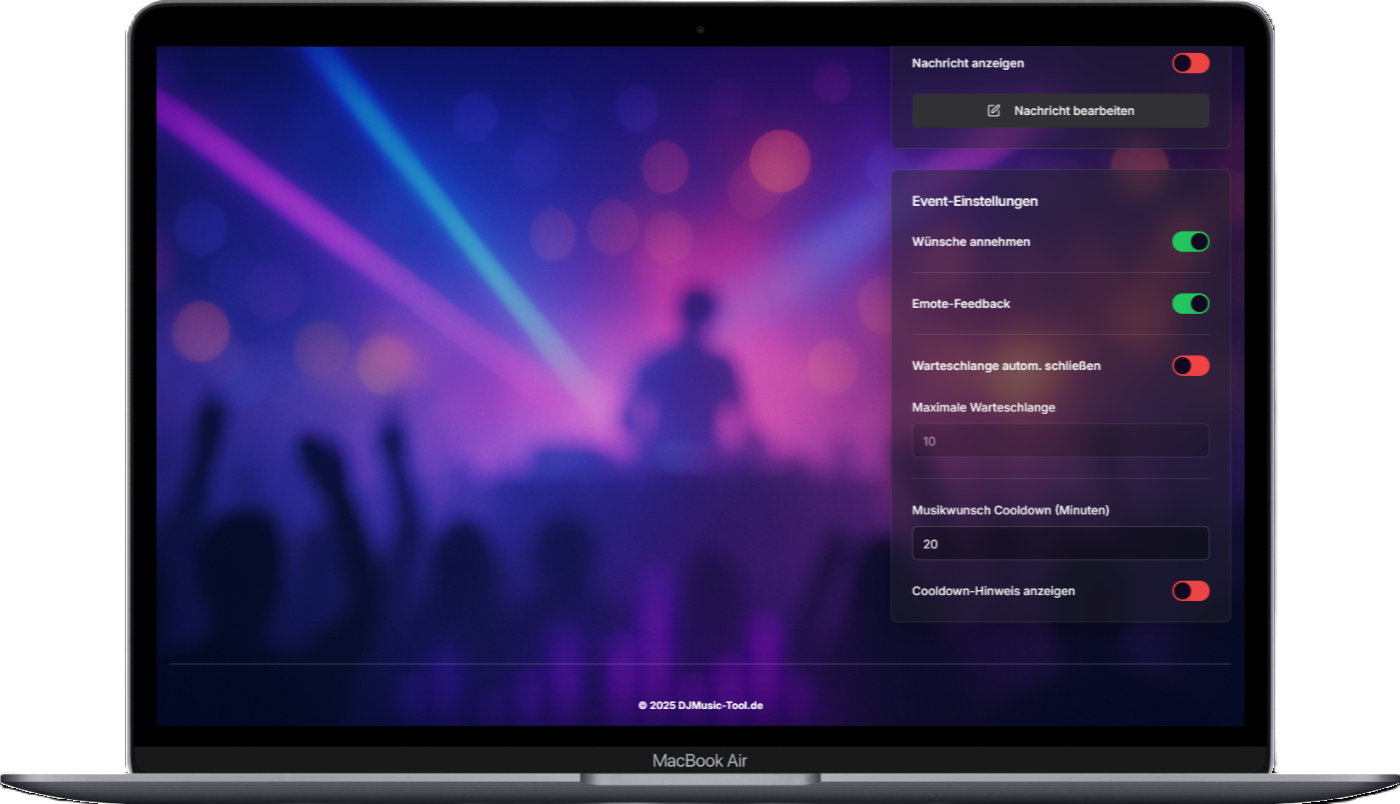1400x804 pixels.
Task: Open the Nachricht bearbeiten editor
Action: pos(1060,111)
